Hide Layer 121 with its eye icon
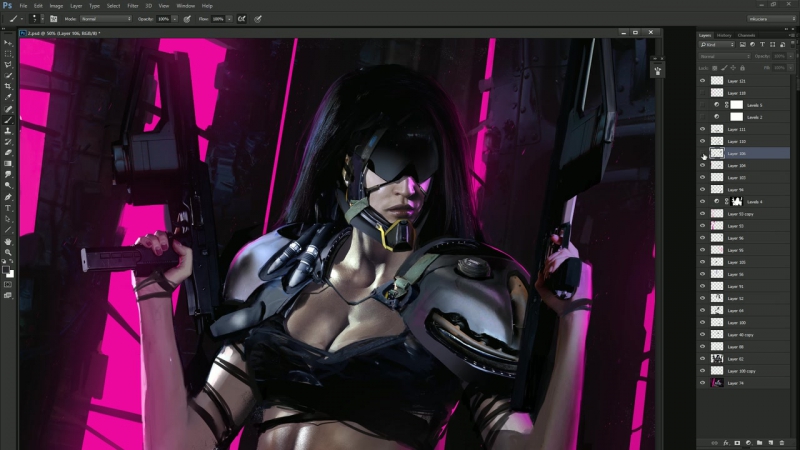This screenshot has width=800, height=450. 703,81
